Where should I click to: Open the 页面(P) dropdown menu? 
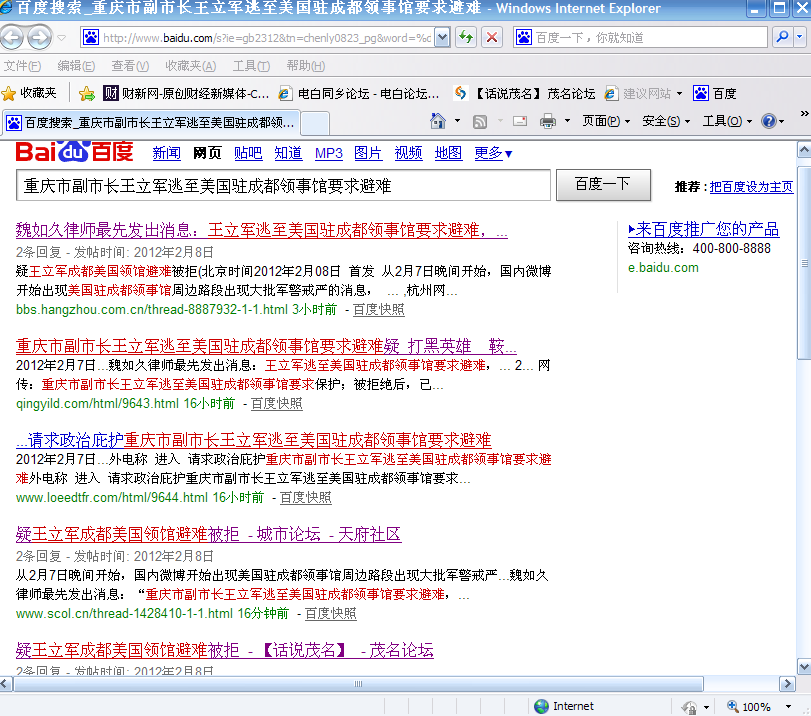pos(606,121)
